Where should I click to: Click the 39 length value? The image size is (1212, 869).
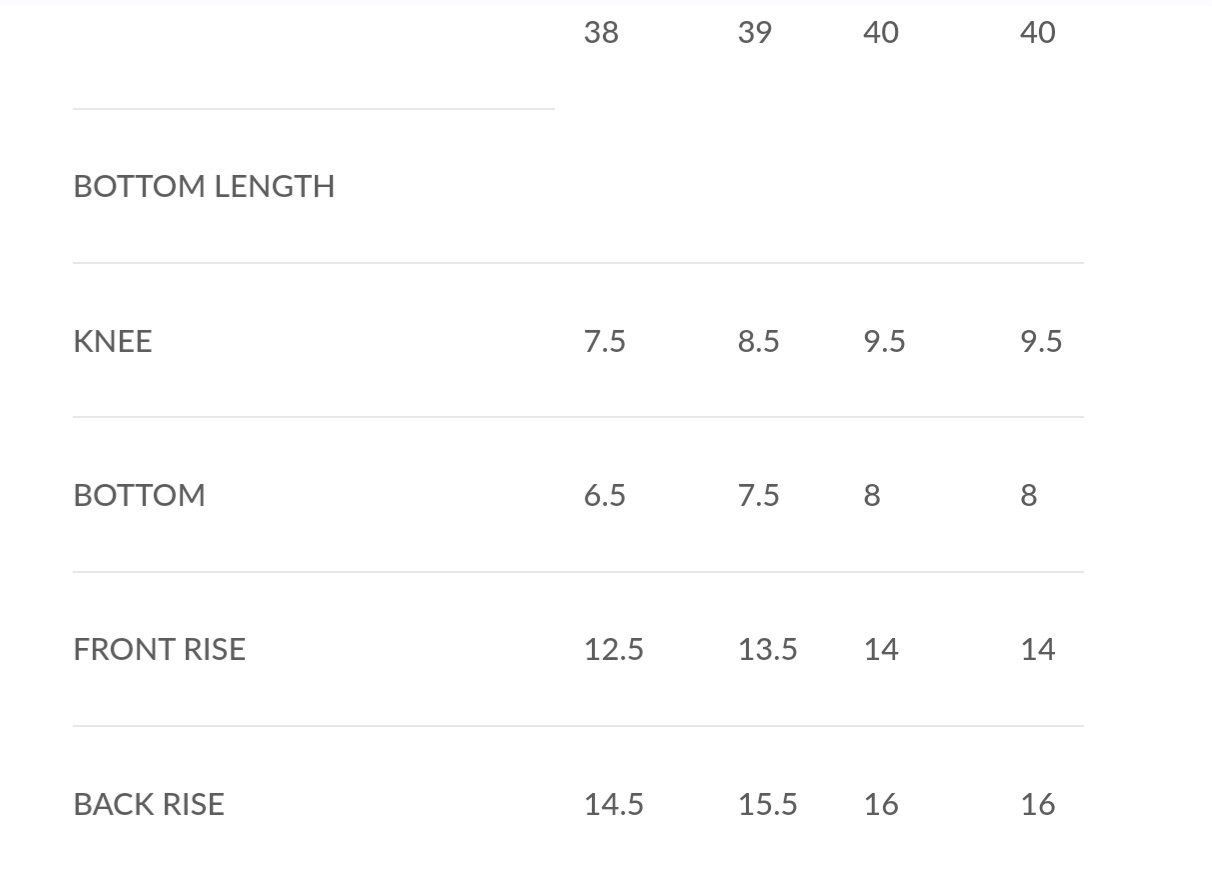tap(755, 32)
